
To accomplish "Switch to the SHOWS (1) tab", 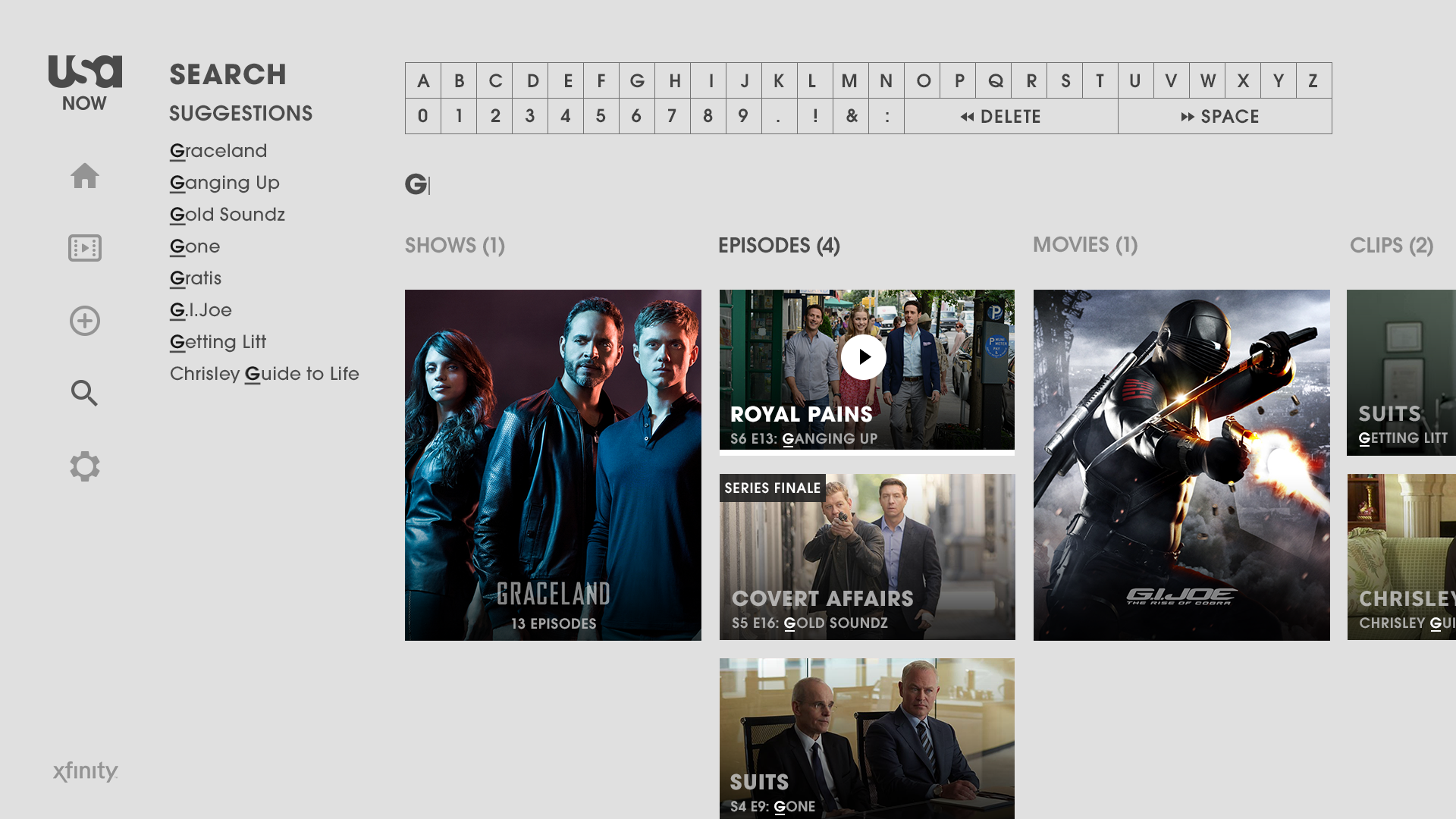I will pyautogui.click(x=455, y=246).
